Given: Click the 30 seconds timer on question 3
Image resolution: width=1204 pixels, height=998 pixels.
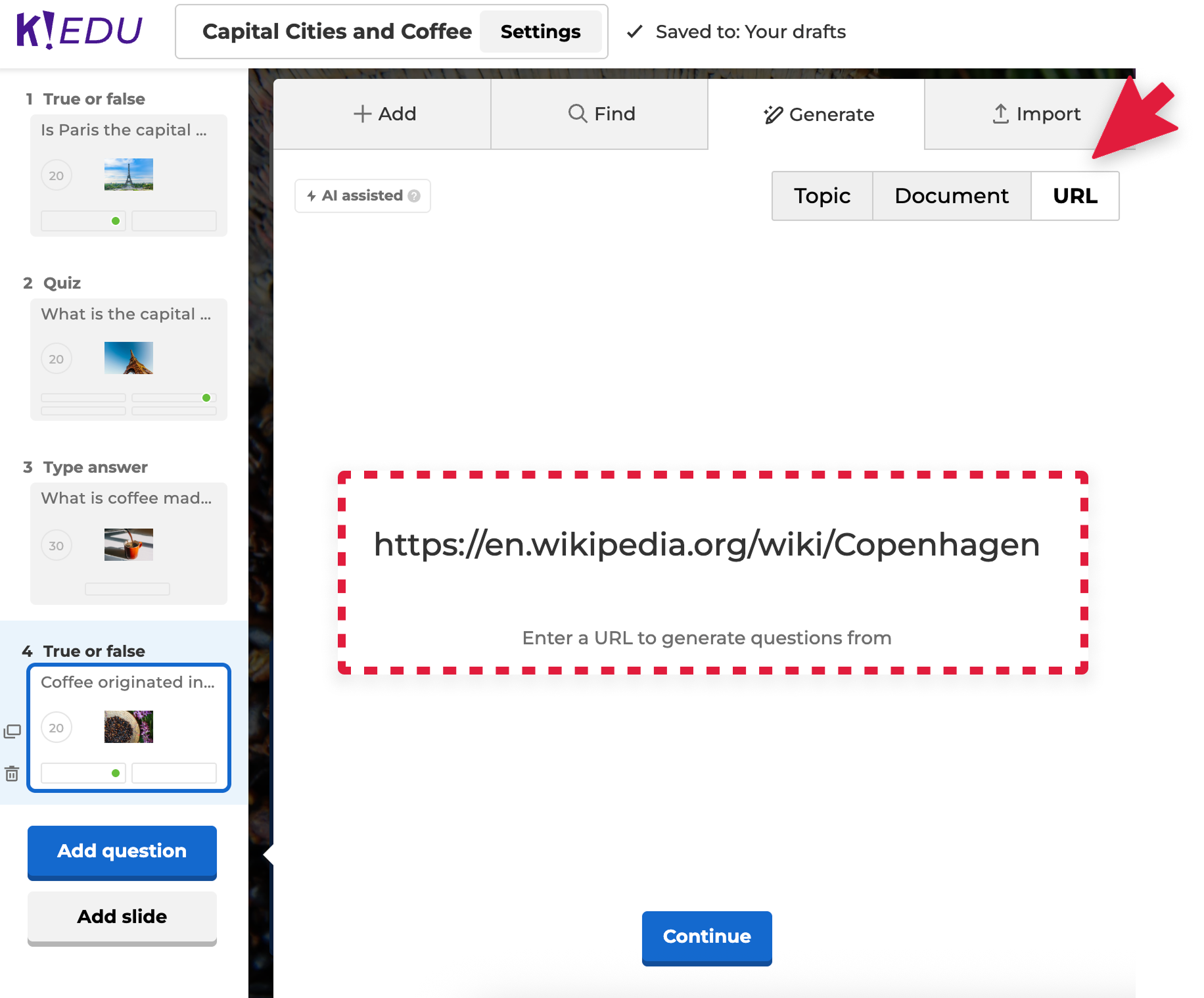Looking at the screenshot, I should point(57,546).
